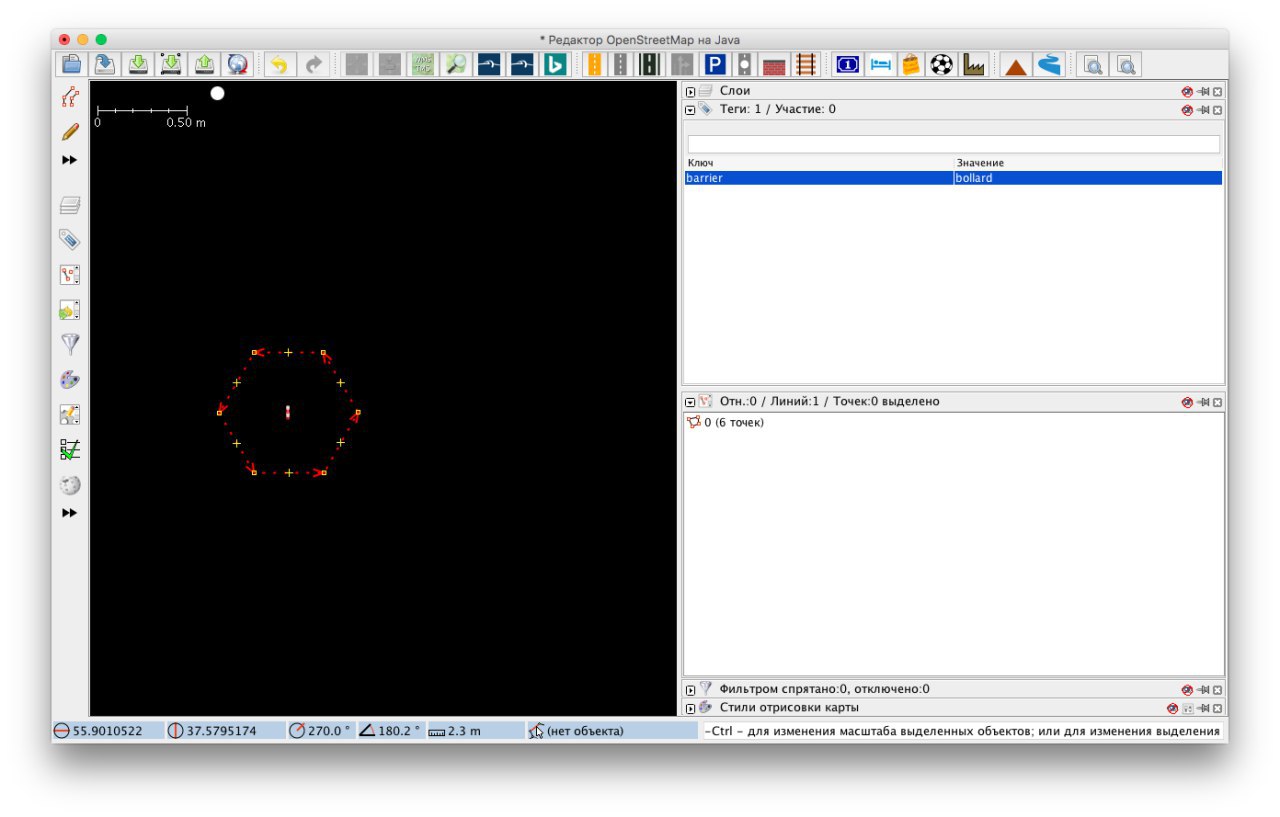This screenshot has width=1280, height=817.
Task: Select the hotel bed preset icon
Action: click(x=880, y=64)
